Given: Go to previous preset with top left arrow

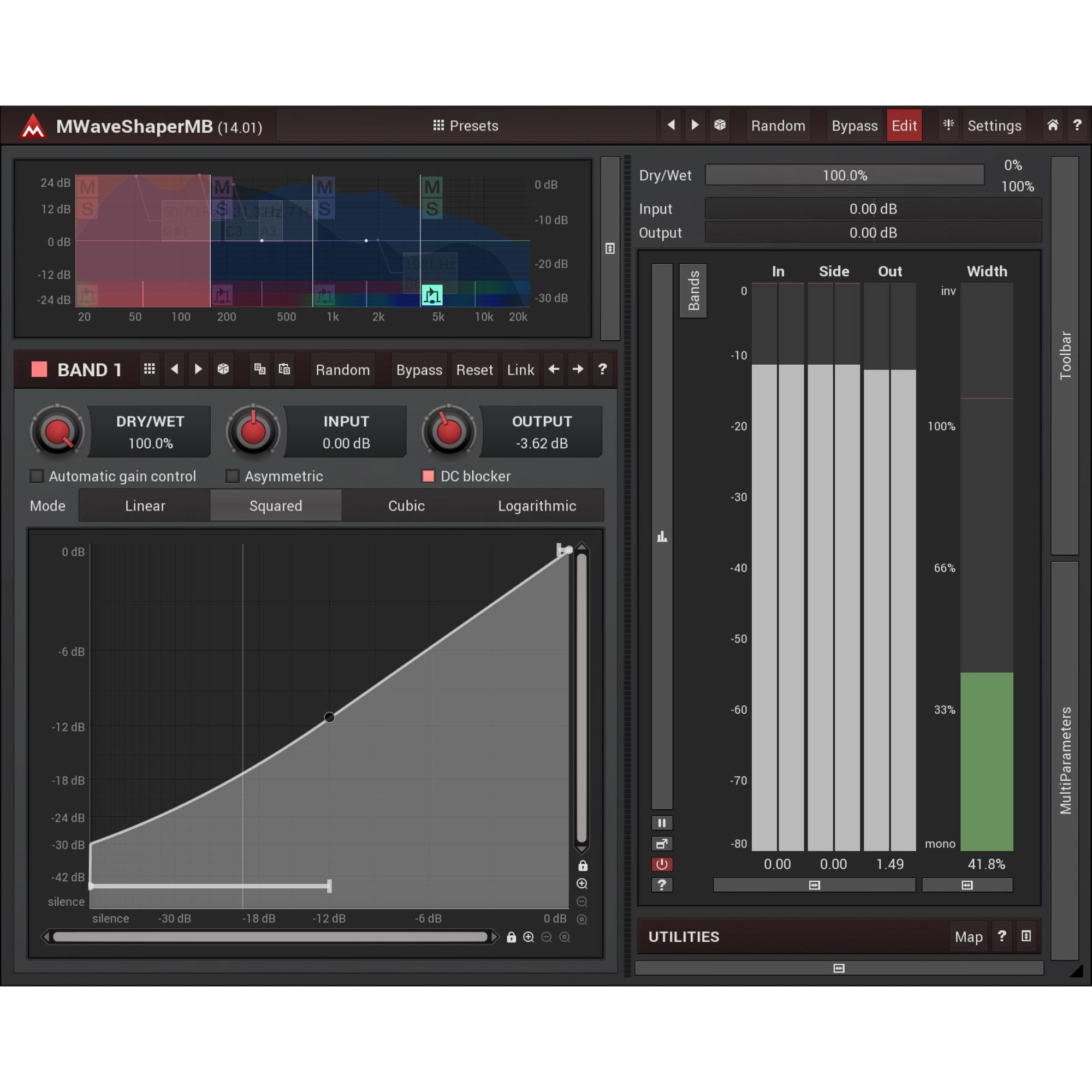Looking at the screenshot, I should 671,125.
